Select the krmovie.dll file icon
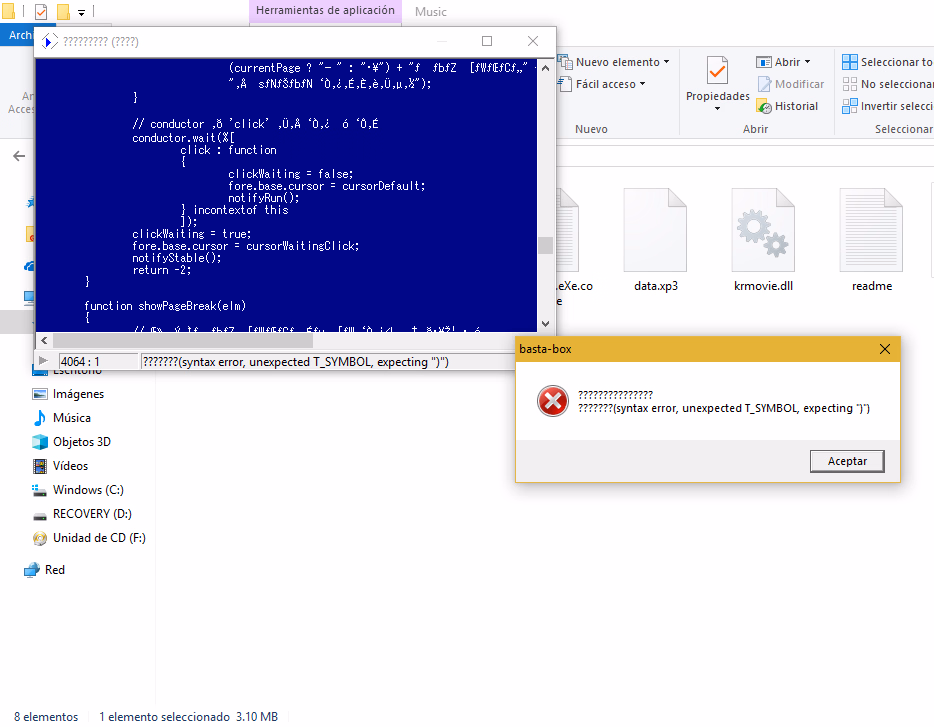Image resolution: width=934 pixels, height=727 pixels. point(763,230)
